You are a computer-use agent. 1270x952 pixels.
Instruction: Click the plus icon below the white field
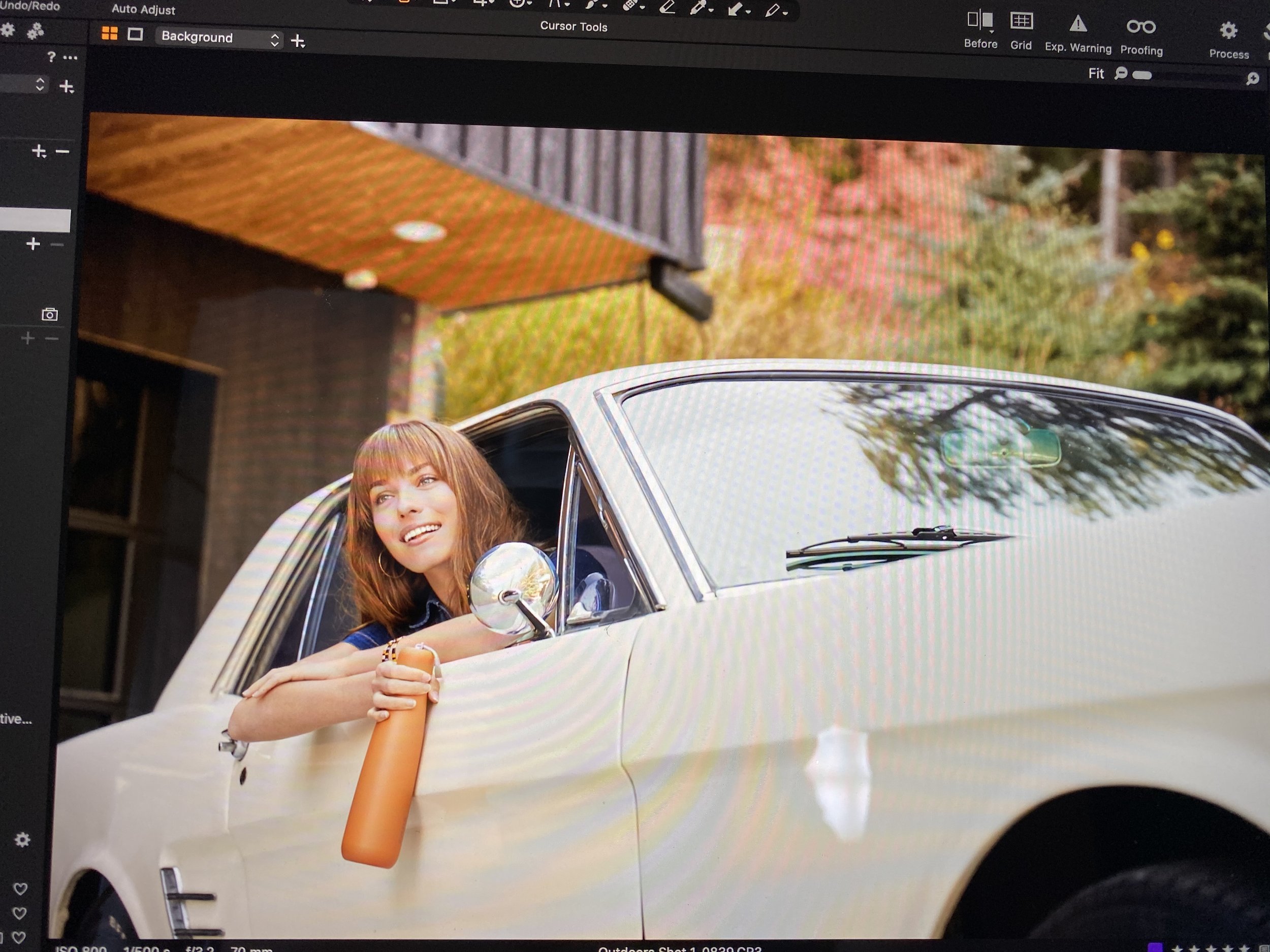point(34,244)
